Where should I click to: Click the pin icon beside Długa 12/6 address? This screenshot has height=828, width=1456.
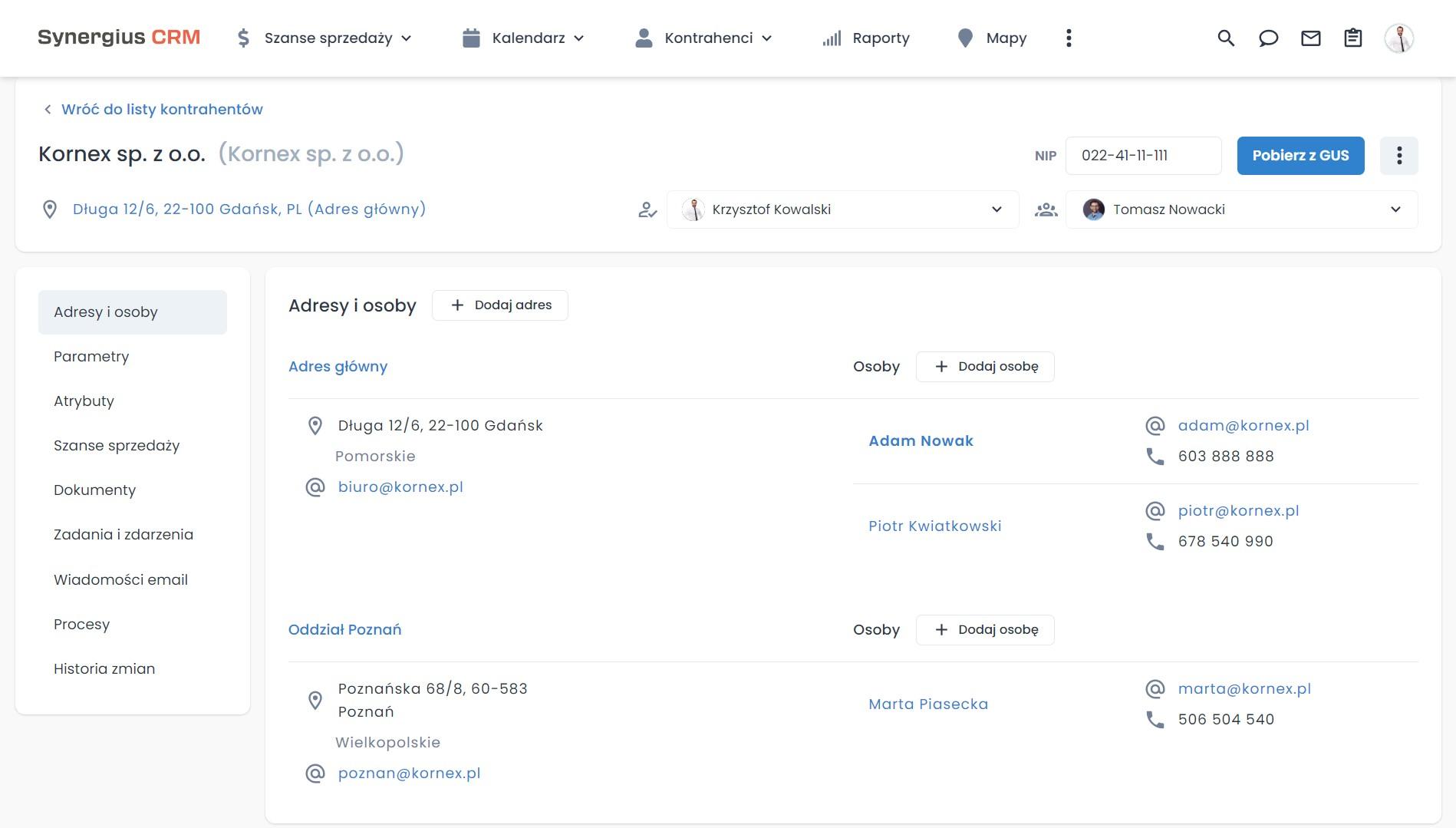pos(315,426)
